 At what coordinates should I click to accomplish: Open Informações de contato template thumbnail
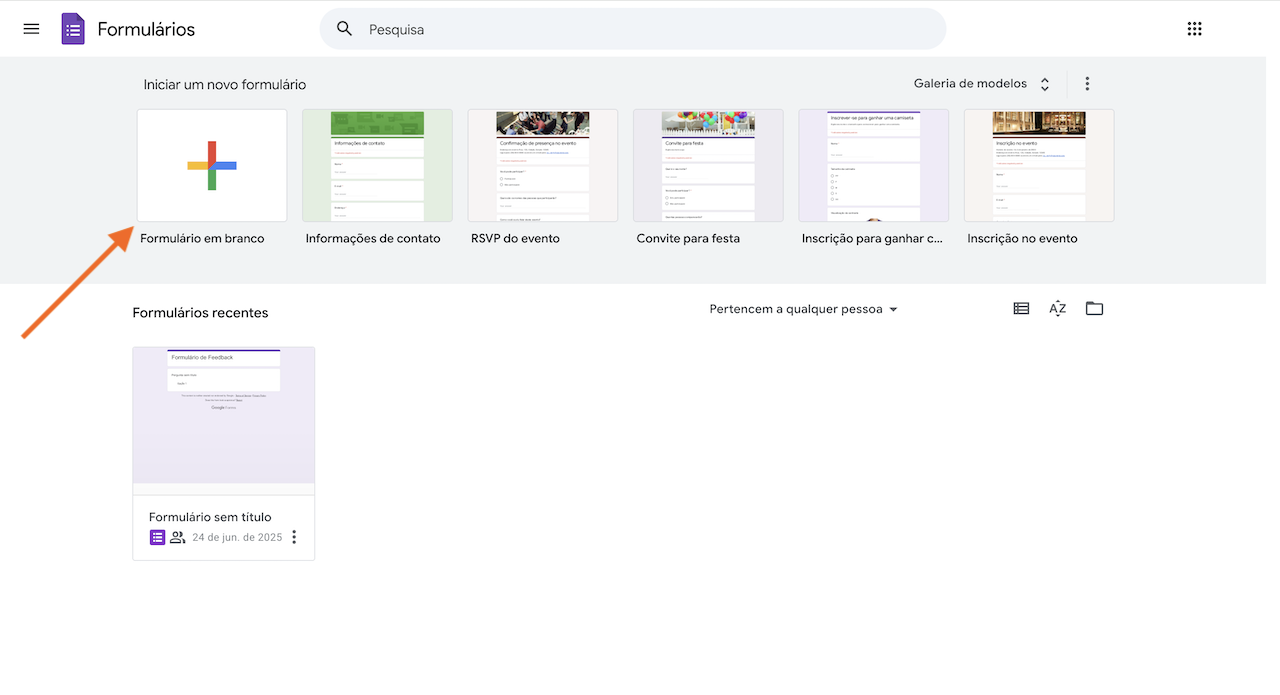tap(377, 165)
